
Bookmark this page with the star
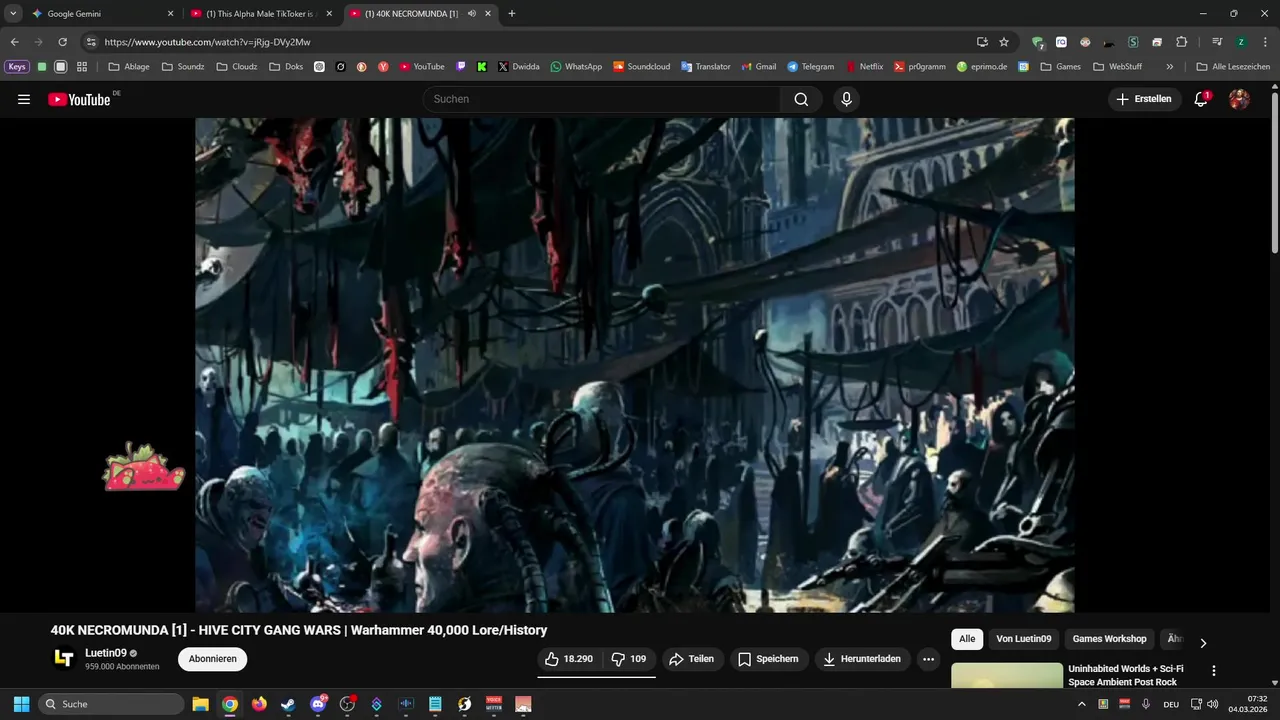(x=1004, y=42)
